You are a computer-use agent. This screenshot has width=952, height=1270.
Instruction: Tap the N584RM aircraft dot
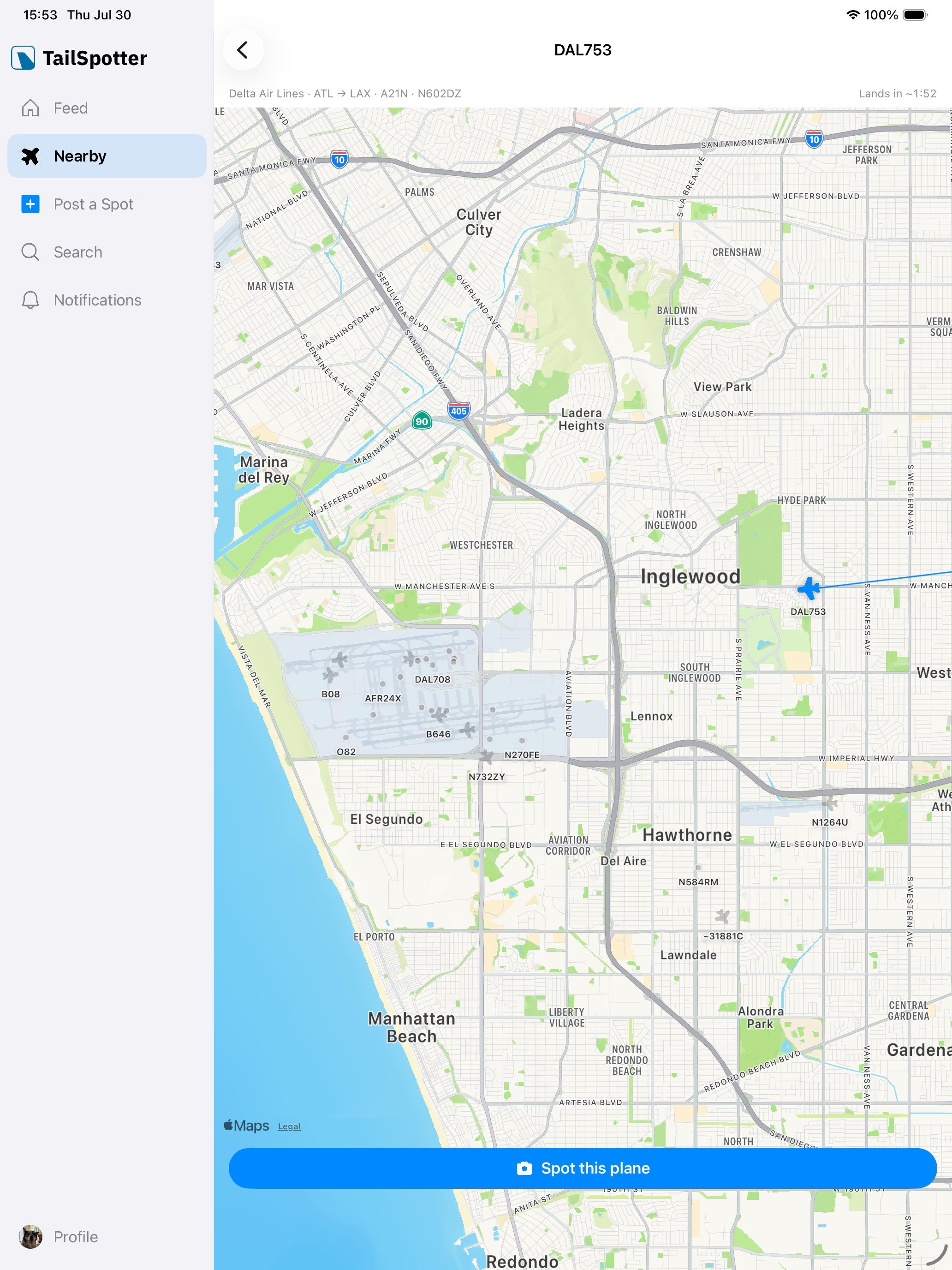pyautogui.click(x=698, y=868)
